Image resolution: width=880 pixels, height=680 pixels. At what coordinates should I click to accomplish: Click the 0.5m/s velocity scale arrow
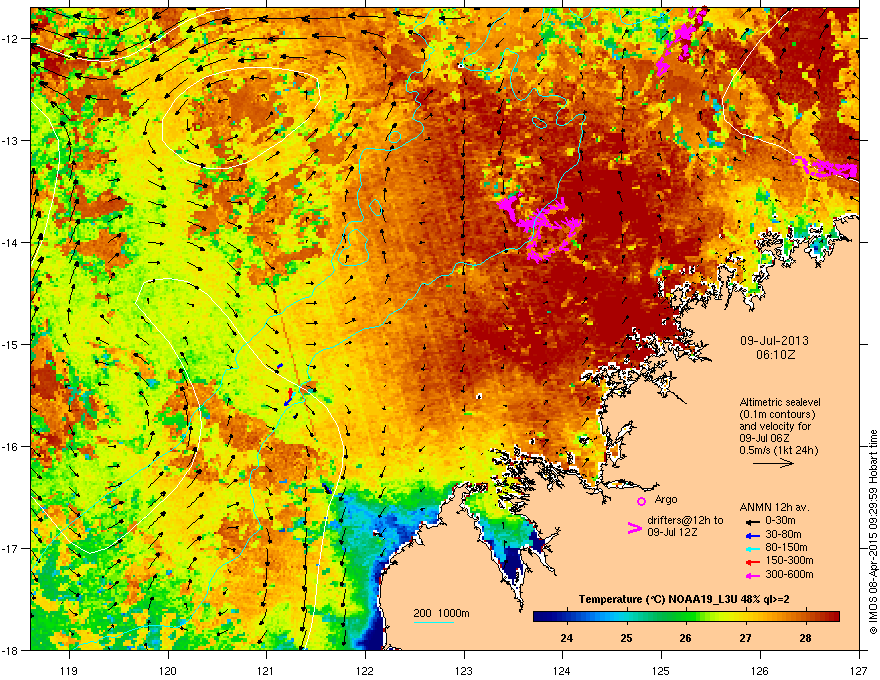click(773, 463)
